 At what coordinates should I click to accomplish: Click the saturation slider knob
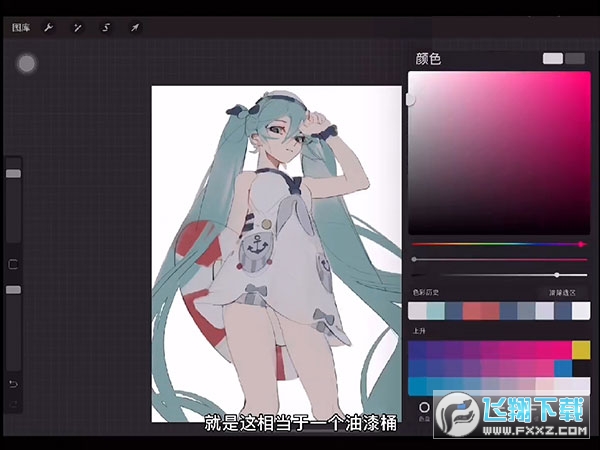414,259
